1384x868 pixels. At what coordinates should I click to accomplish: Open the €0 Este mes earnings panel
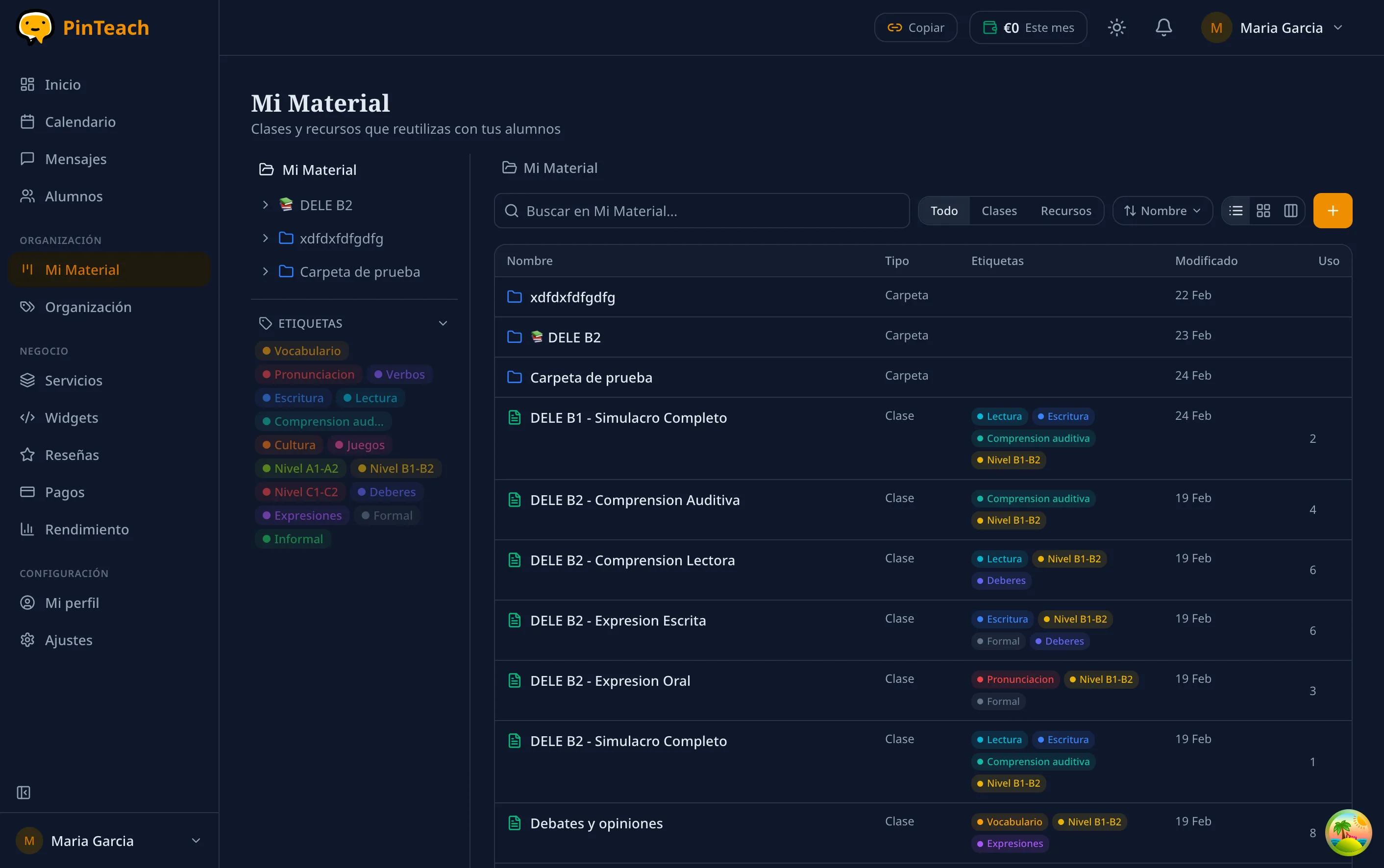(1027, 27)
